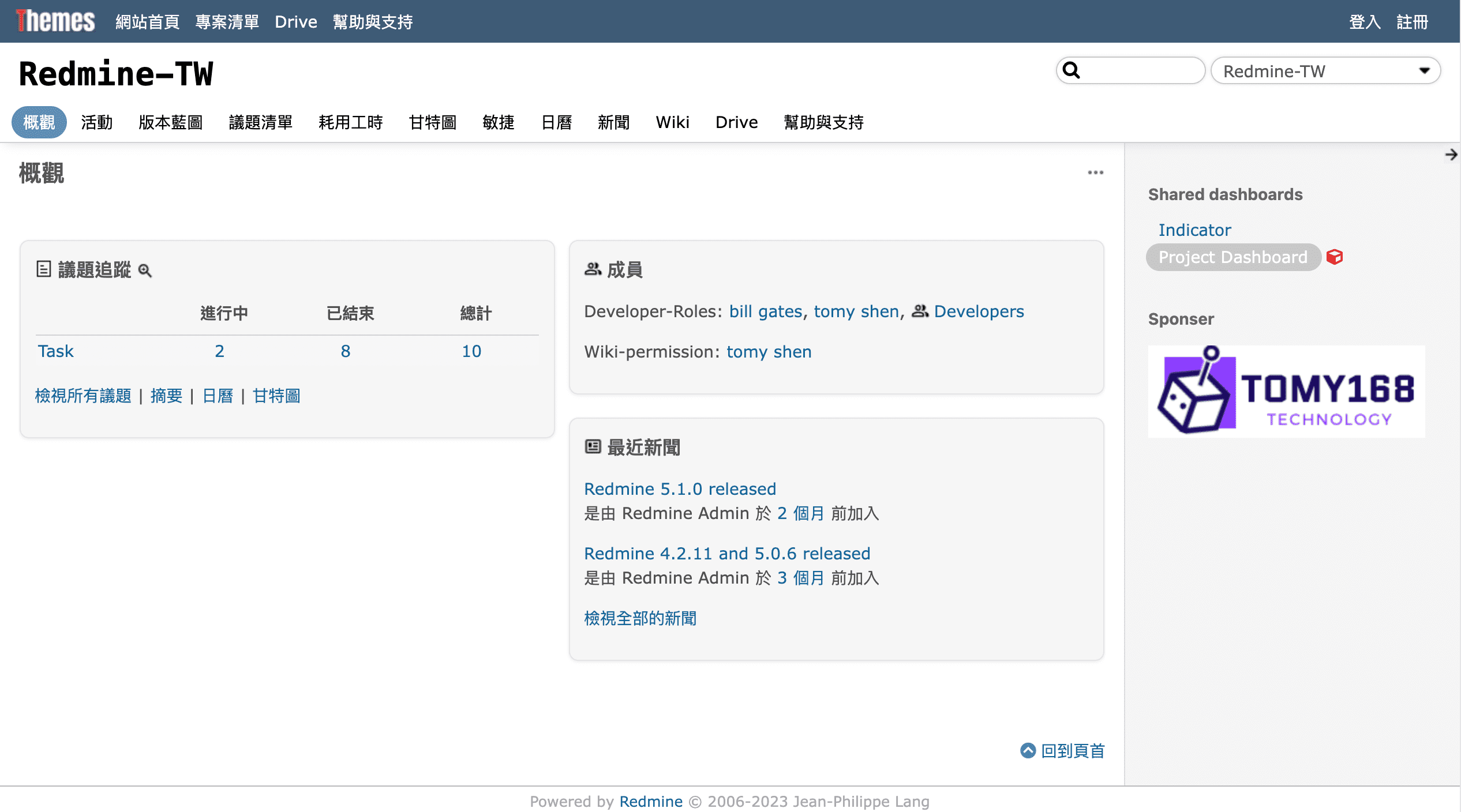Click the 2 個月 time link
The width and height of the screenshot is (1461, 812).
801,513
